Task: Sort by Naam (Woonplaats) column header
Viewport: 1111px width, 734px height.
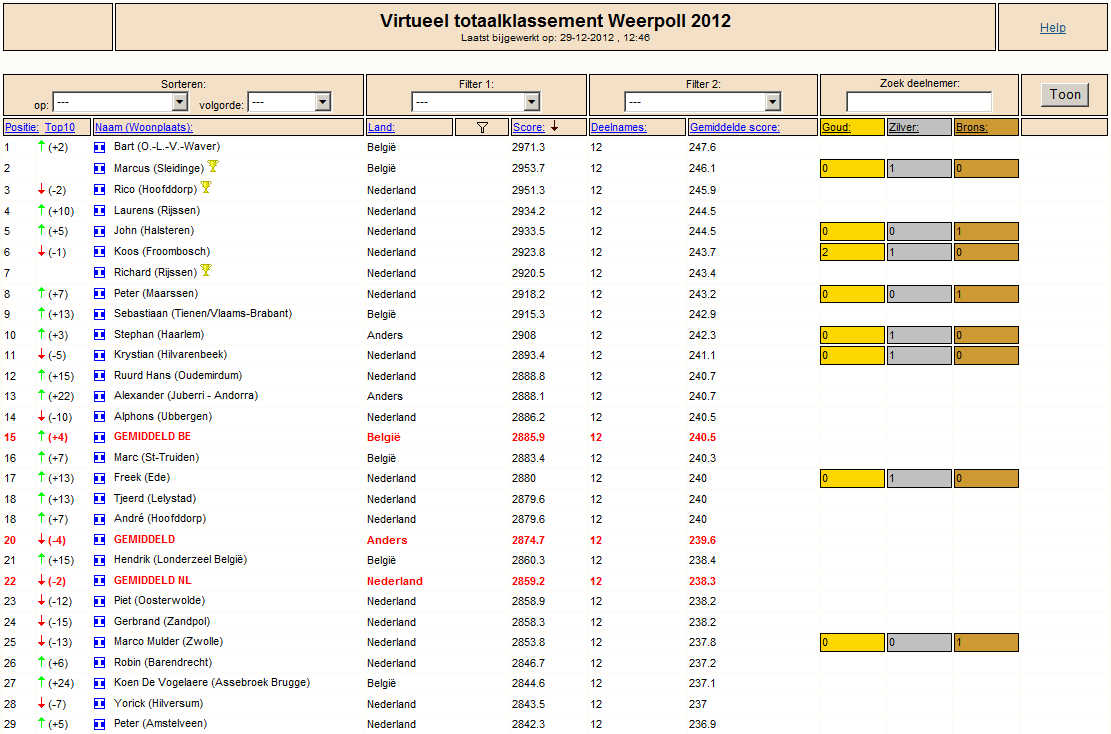Action: (144, 128)
